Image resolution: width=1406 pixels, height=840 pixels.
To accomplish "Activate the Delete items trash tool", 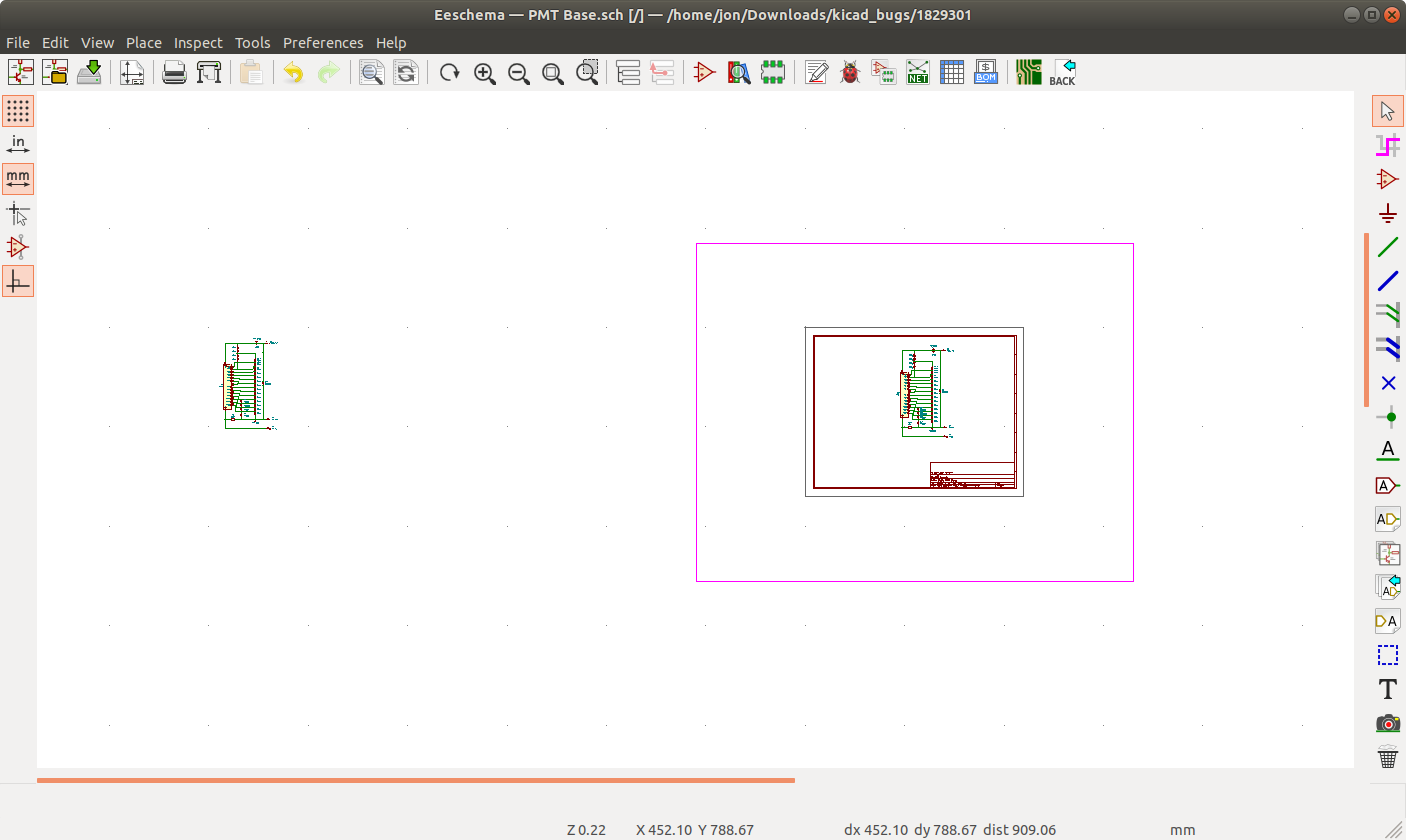I will (x=1388, y=757).
